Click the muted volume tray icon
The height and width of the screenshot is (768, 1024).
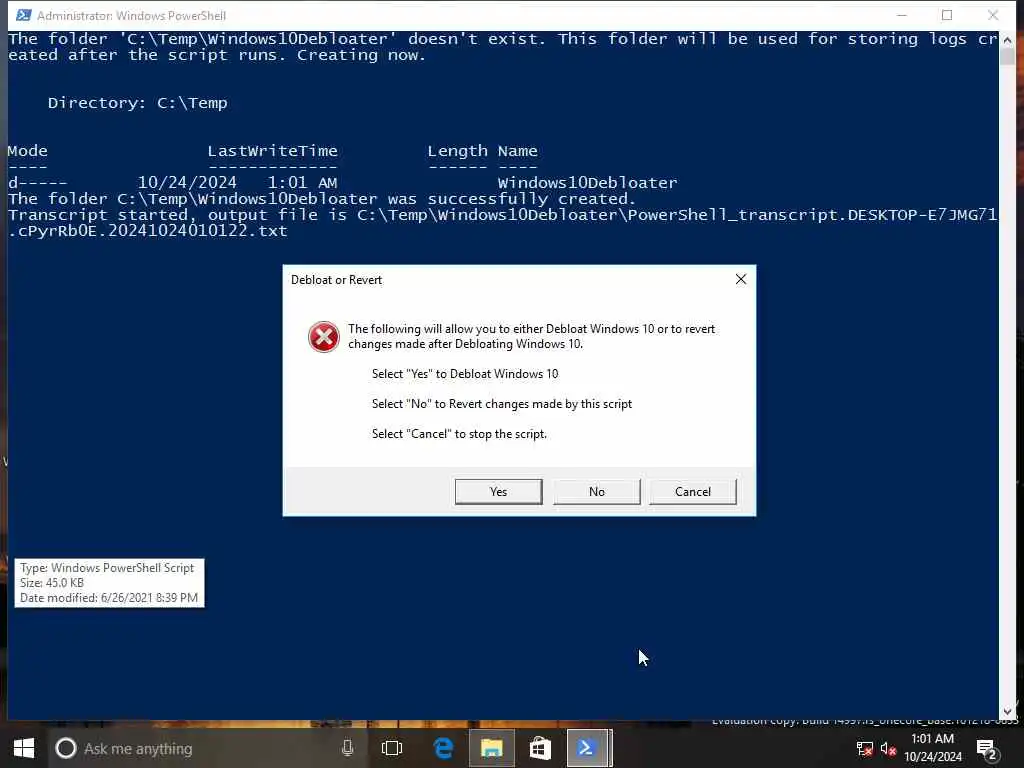(x=888, y=749)
